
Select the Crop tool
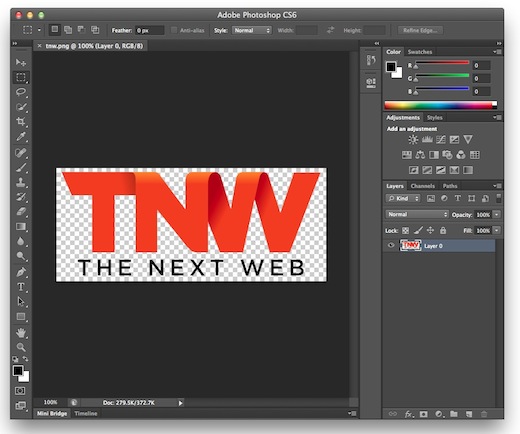tap(21, 121)
